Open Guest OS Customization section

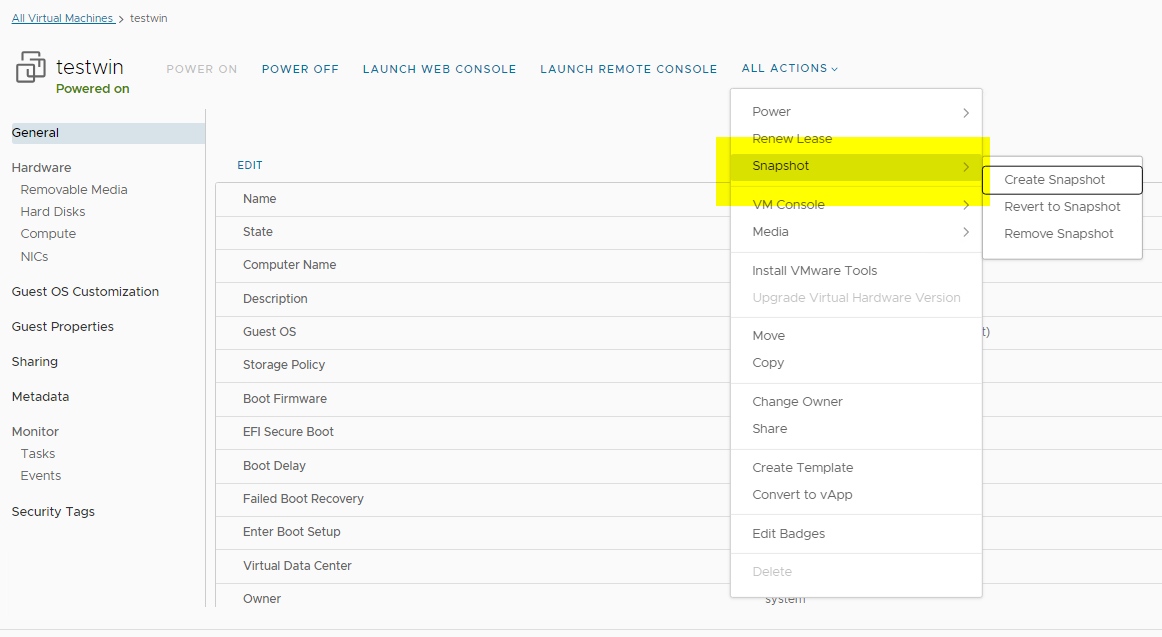pos(85,292)
